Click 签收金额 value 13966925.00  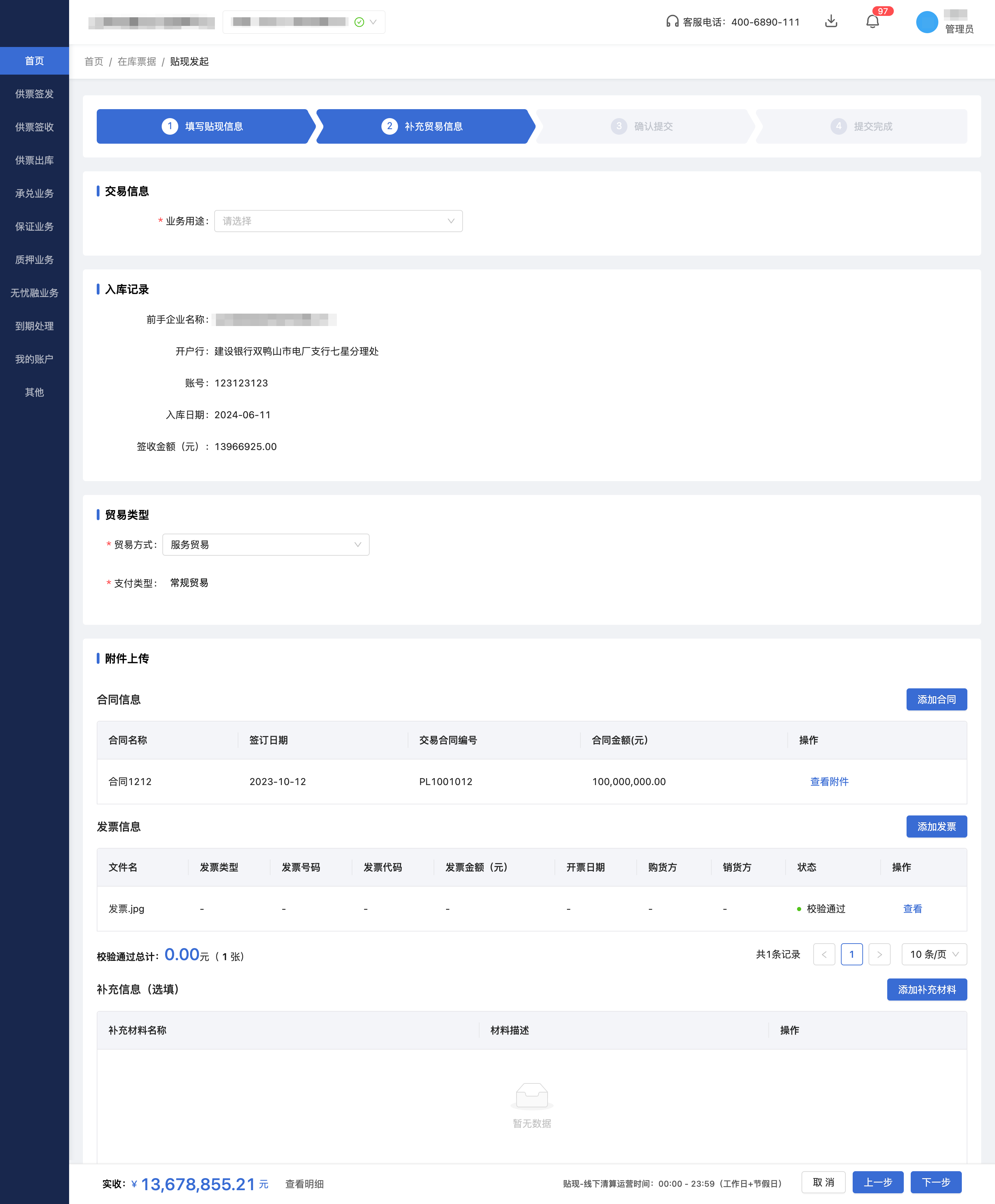[x=245, y=447]
